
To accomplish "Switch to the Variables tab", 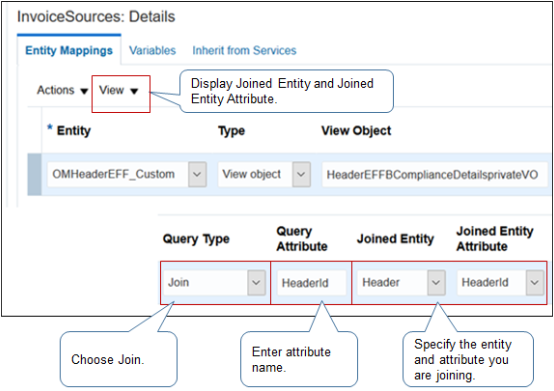I will tap(152, 51).
